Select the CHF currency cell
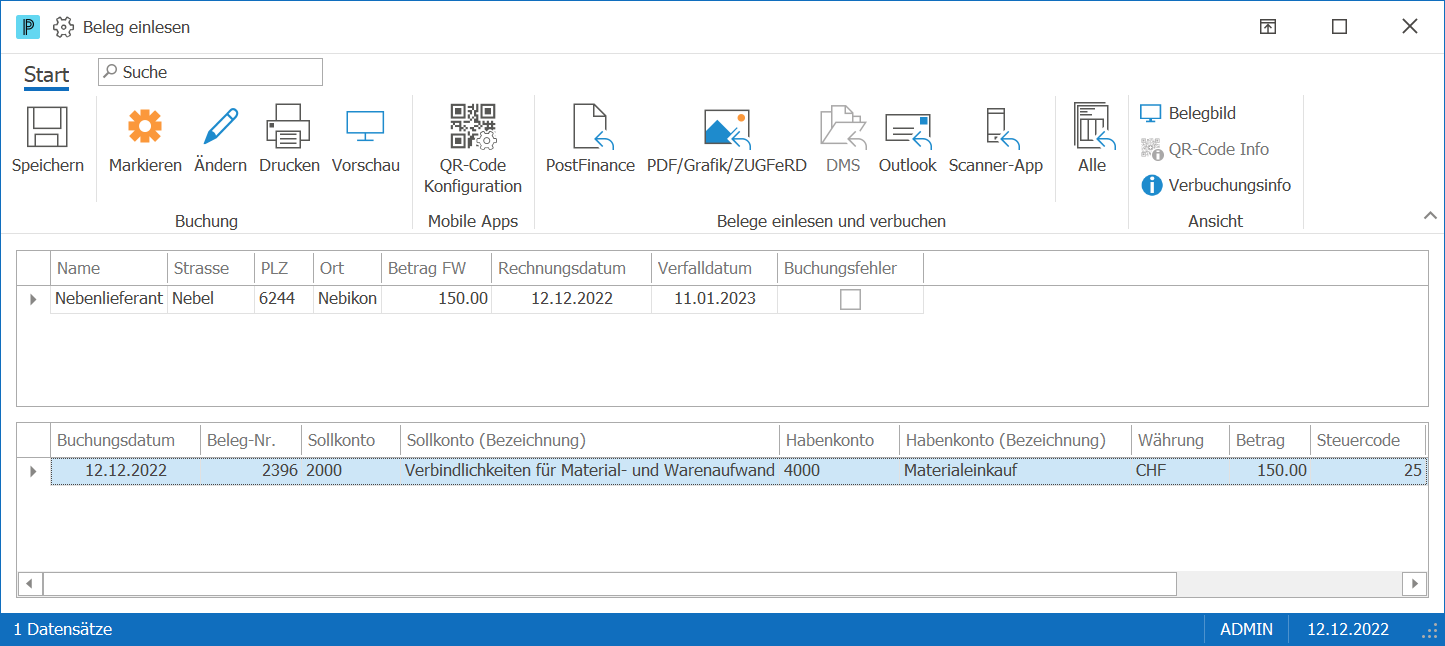The width and height of the screenshot is (1445, 646). point(1180,471)
